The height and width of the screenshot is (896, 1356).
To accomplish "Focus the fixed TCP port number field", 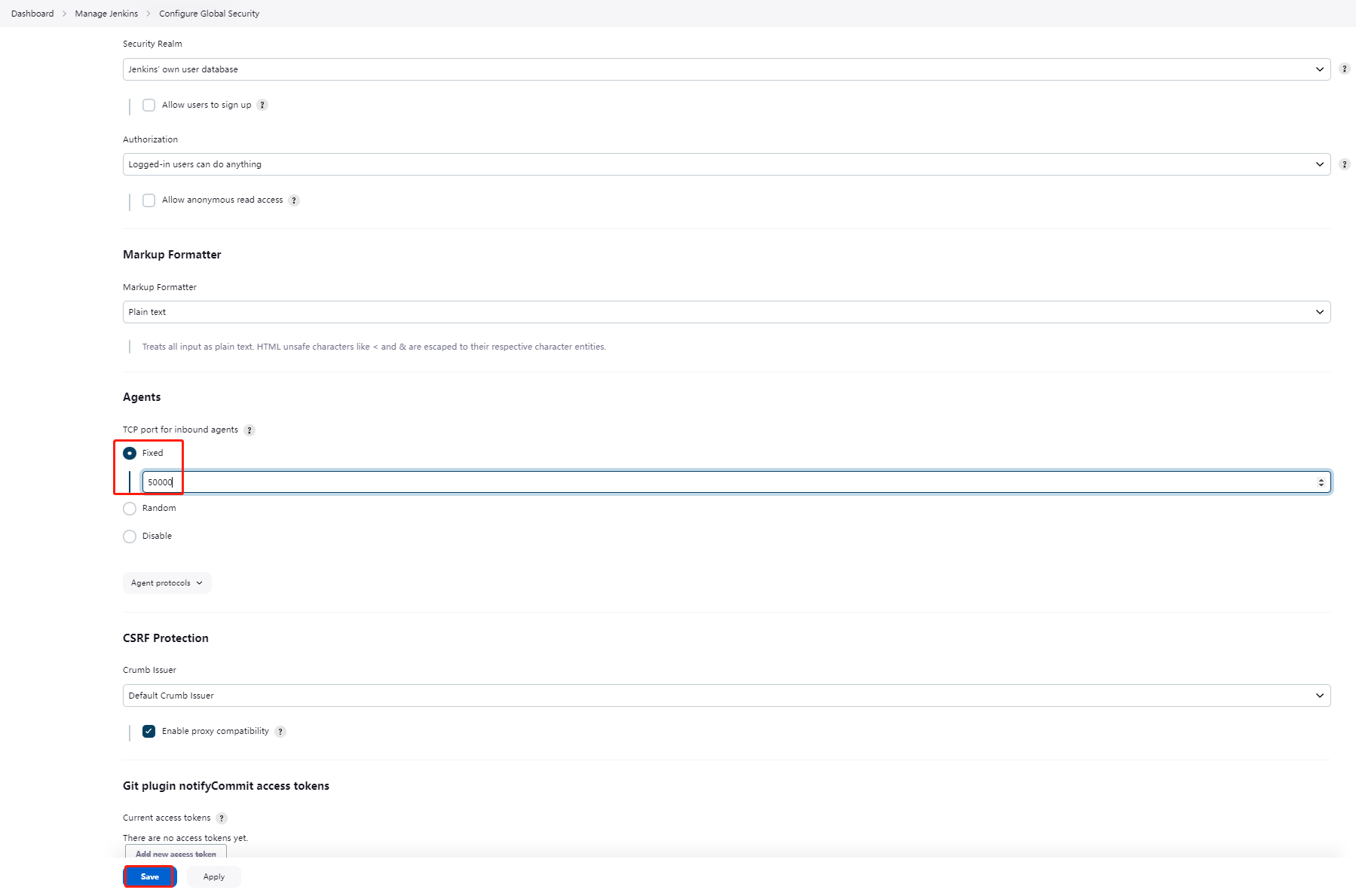I will (736, 482).
